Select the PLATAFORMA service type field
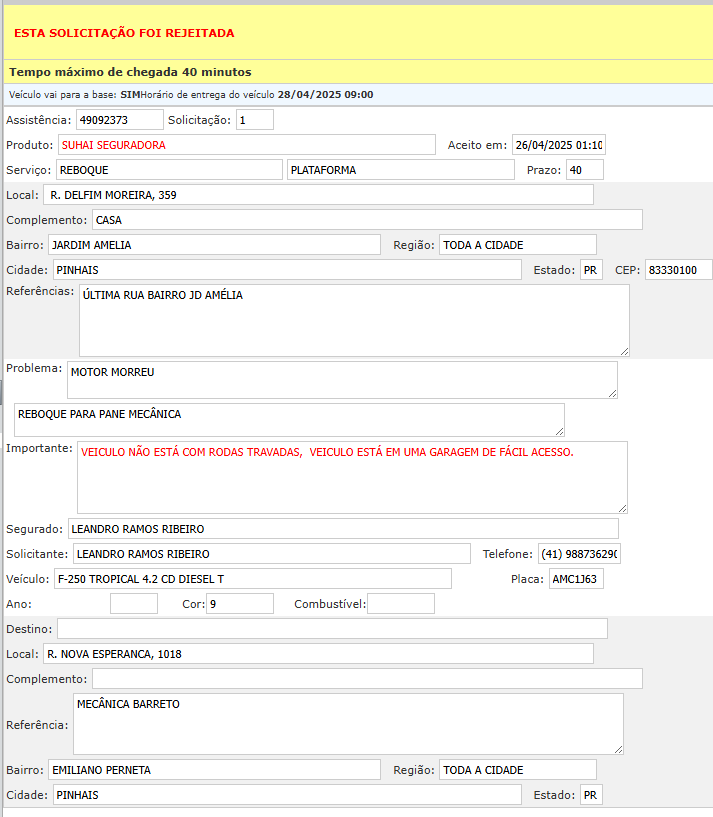The width and height of the screenshot is (713, 817). click(x=400, y=170)
